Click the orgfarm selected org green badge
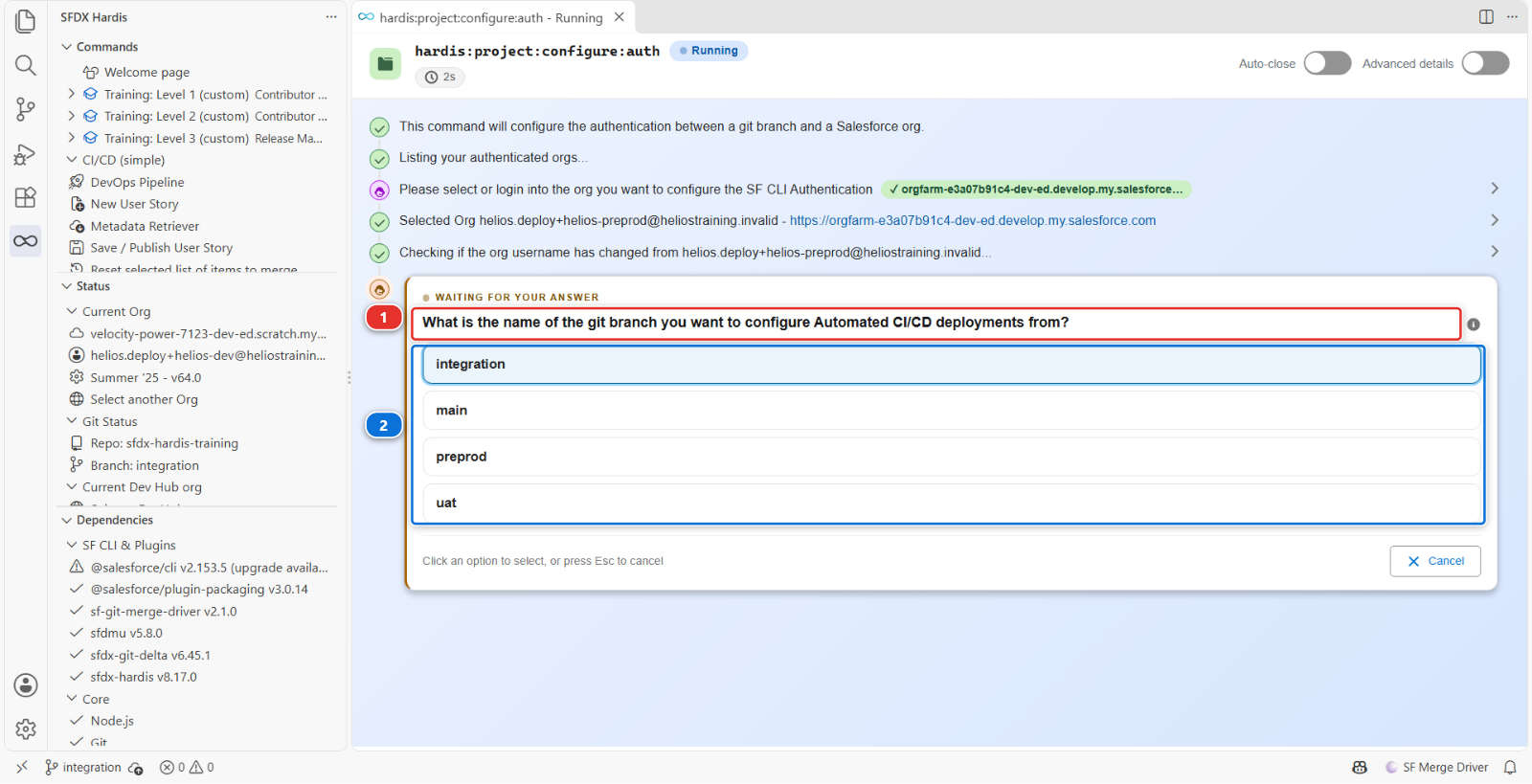Screen dimensions: 1532x784 pos(1036,190)
